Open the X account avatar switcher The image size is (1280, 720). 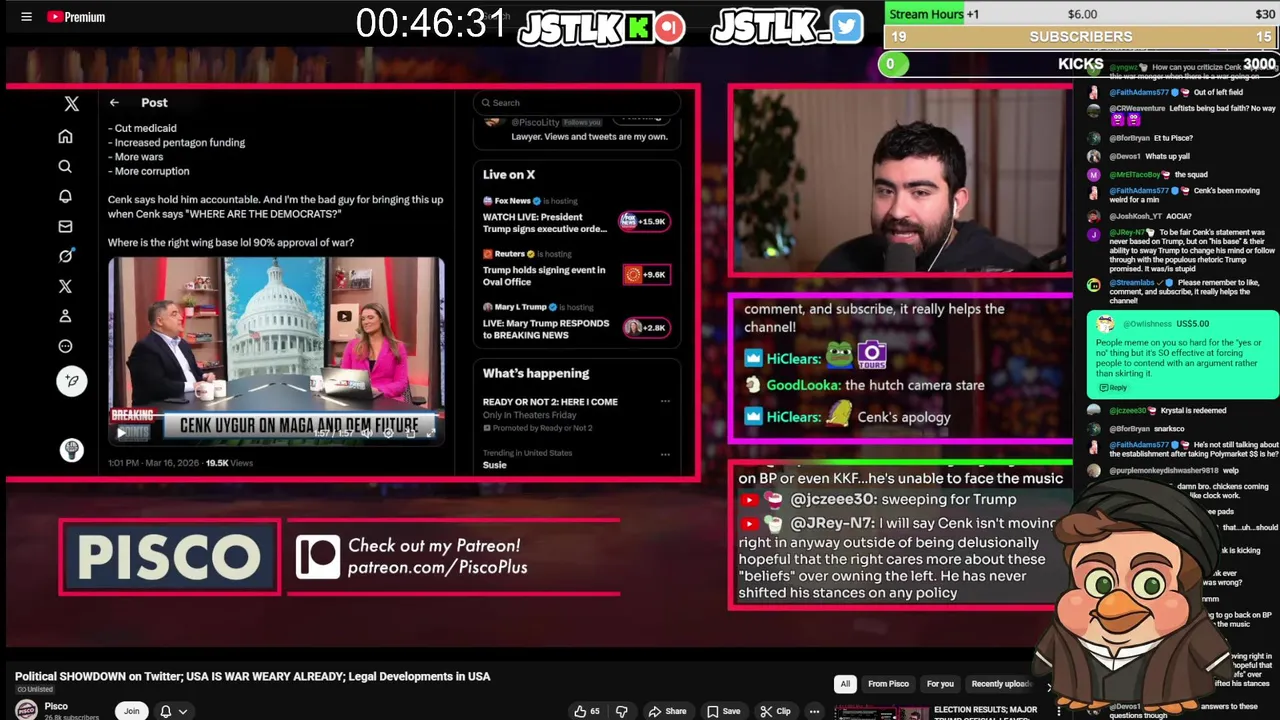click(71, 450)
